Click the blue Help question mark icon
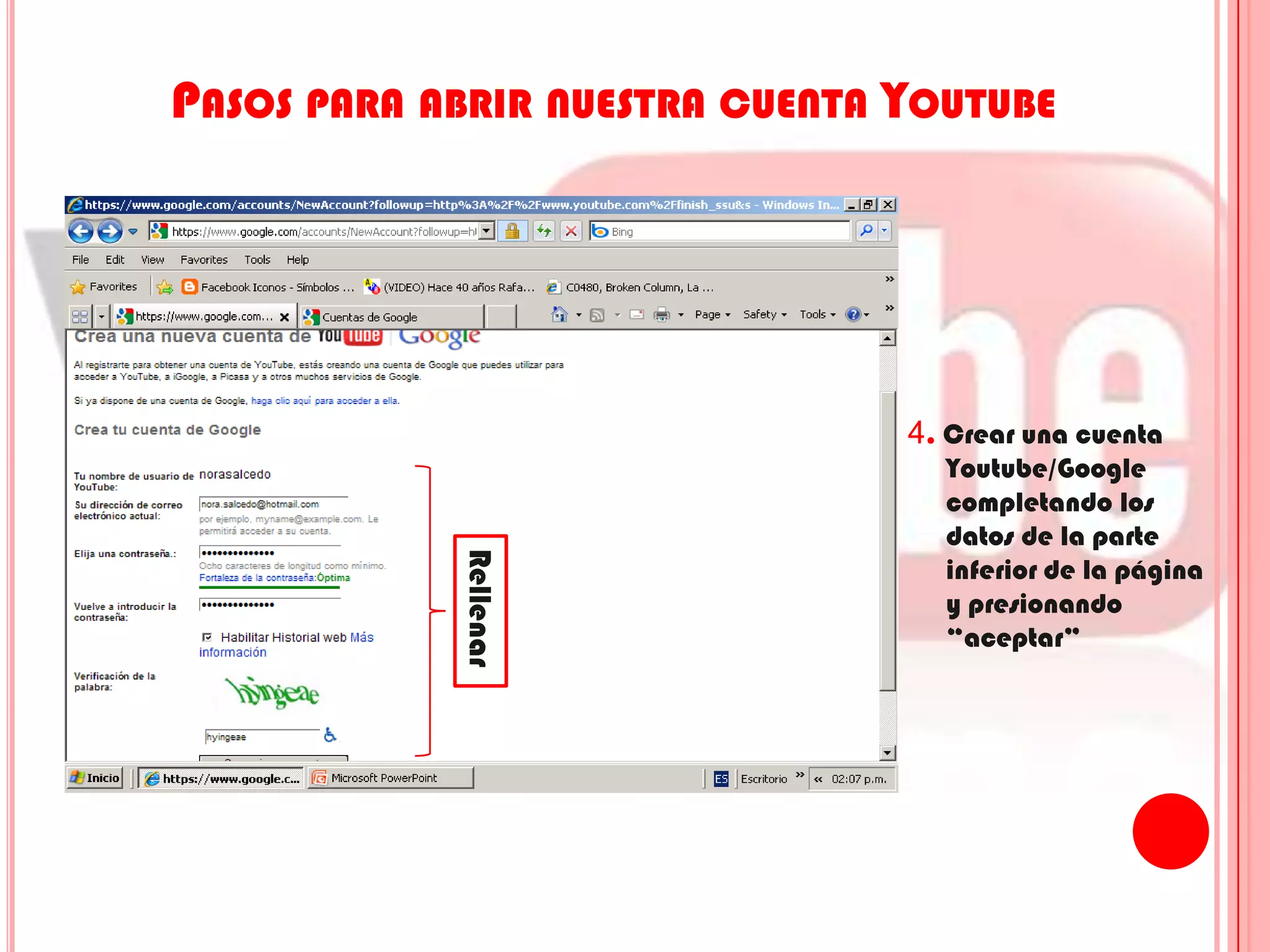 [x=853, y=314]
